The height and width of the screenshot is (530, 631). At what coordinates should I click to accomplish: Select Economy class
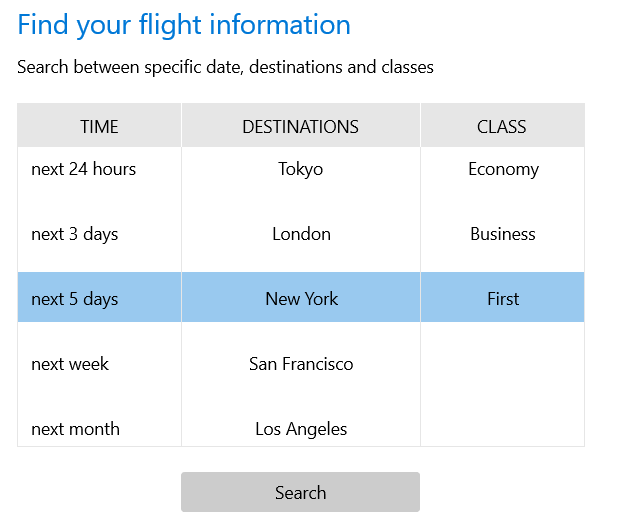[503, 169]
